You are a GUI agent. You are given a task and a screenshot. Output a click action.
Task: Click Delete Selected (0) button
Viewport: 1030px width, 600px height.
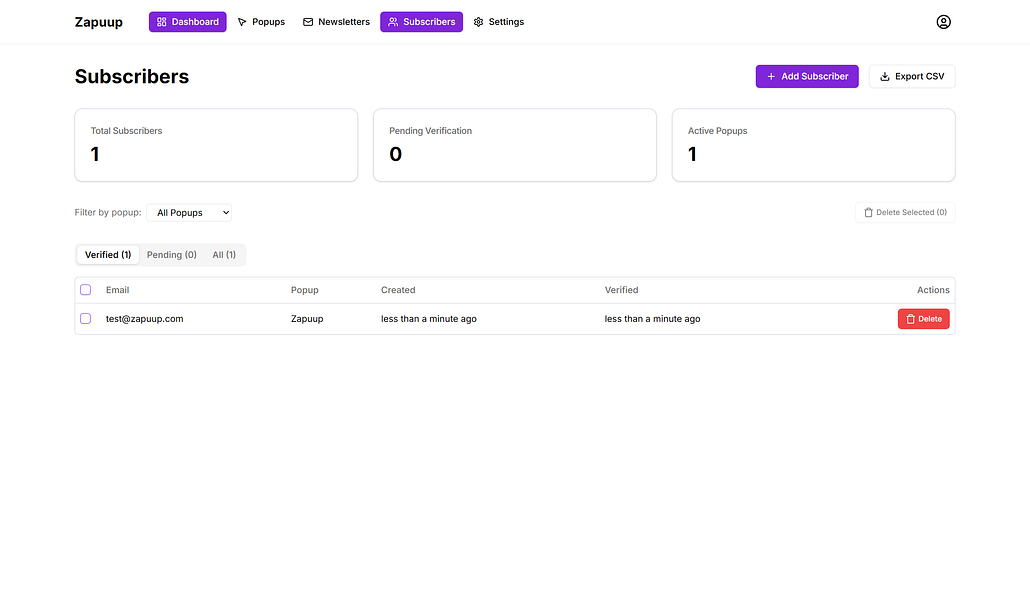[x=905, y=212]
